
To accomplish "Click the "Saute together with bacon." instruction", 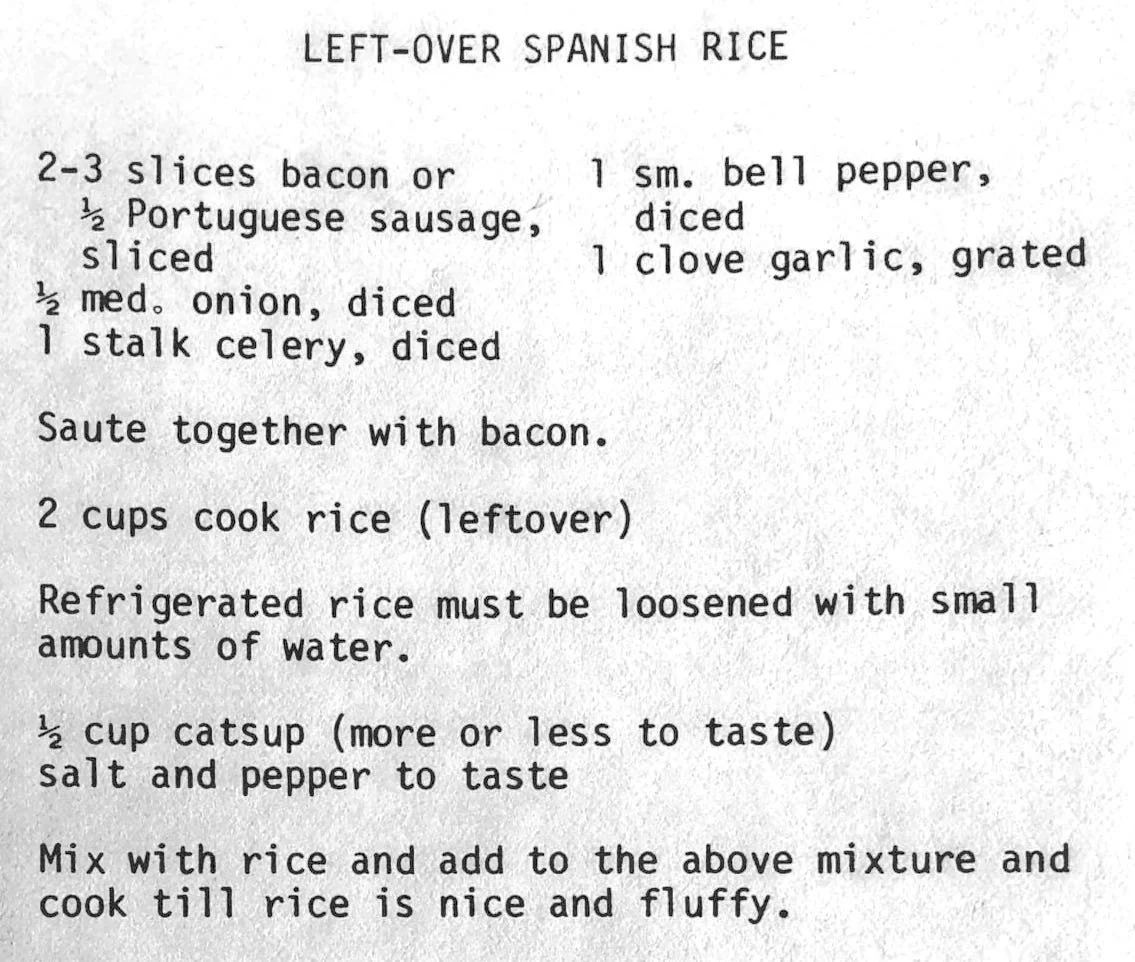I will (323, 432).
